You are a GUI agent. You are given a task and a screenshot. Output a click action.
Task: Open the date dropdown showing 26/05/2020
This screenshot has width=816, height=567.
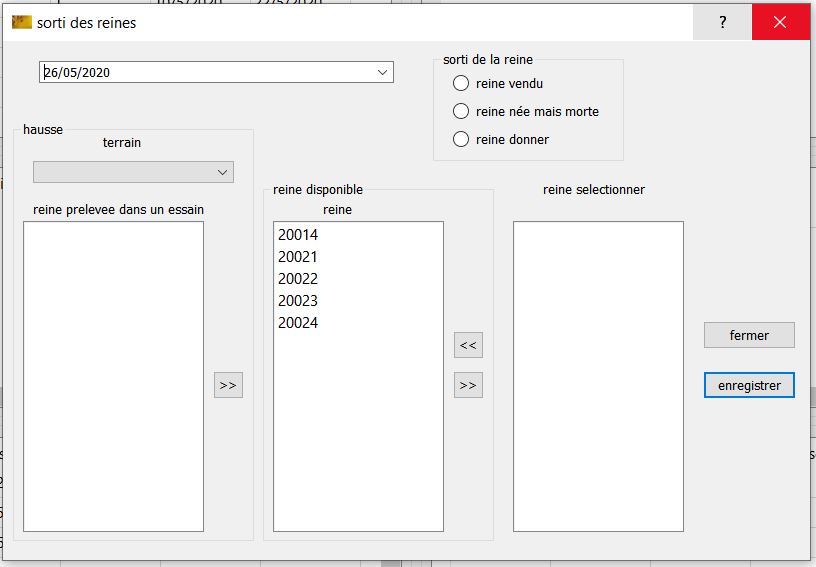[382, 72]
